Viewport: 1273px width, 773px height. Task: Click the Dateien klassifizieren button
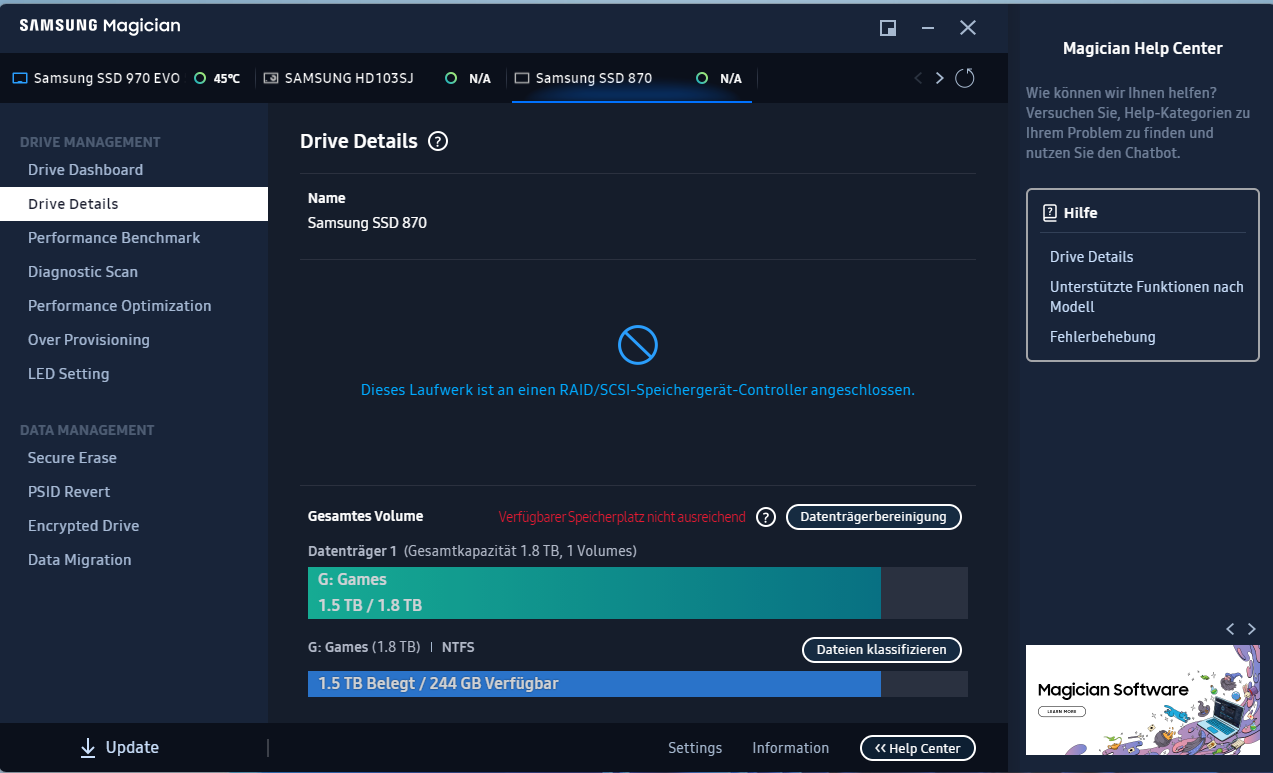[882, 650]
